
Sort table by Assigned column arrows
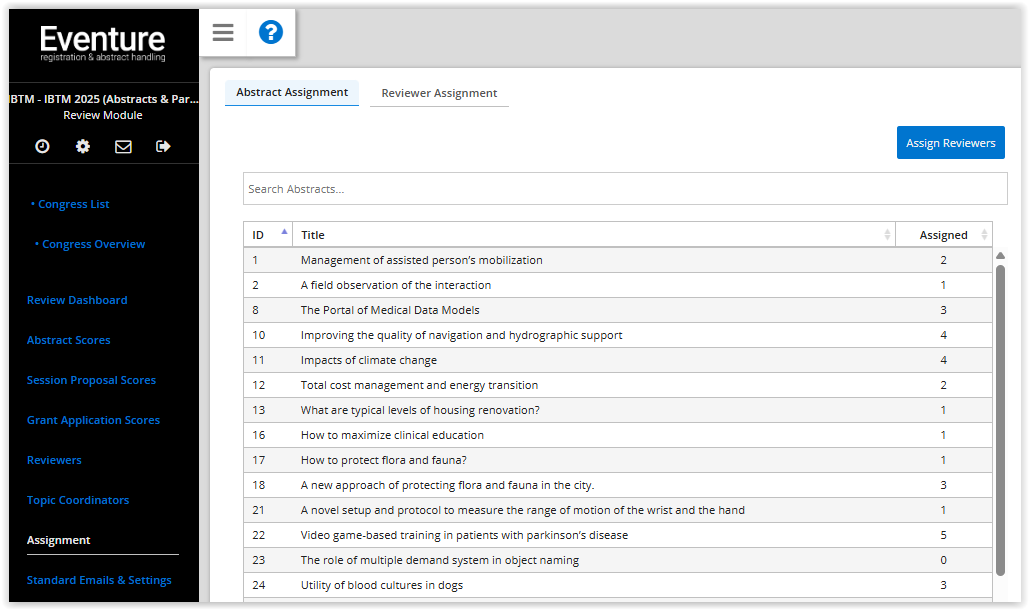984,235
